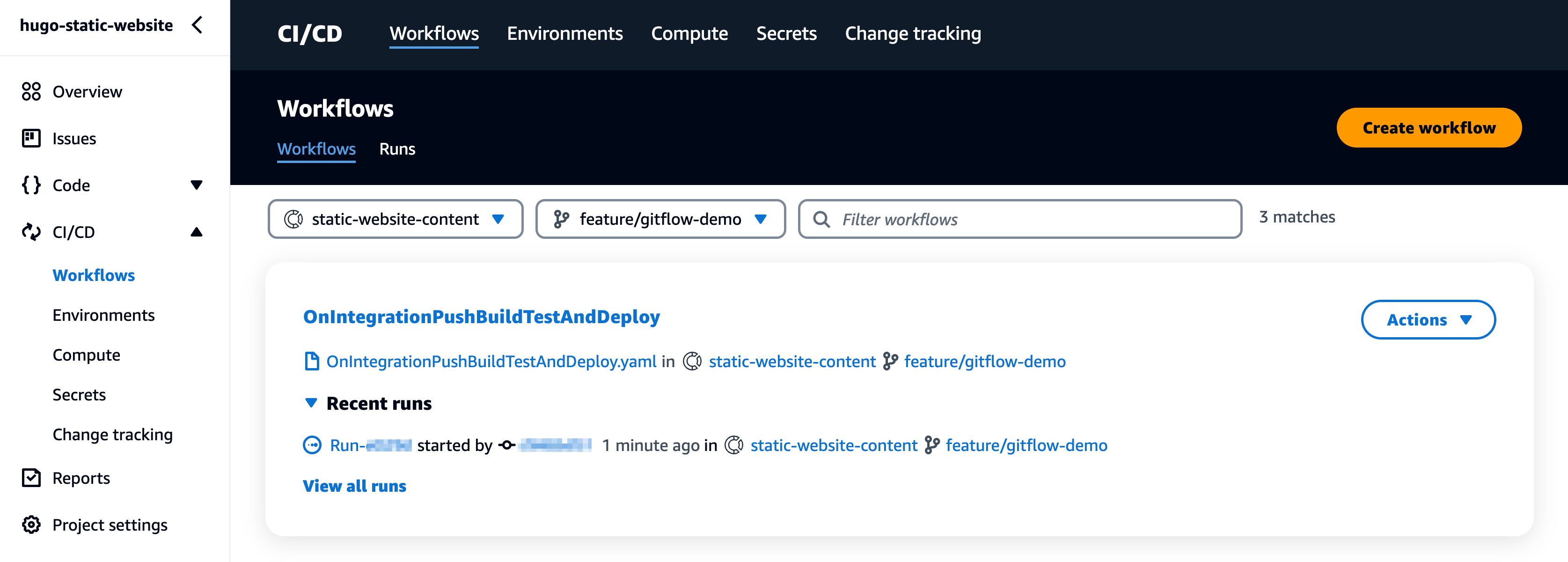Switch to the Runs tab
Image resolution: width=1568 pixels, height=562 pixels.
click(397, 148)
